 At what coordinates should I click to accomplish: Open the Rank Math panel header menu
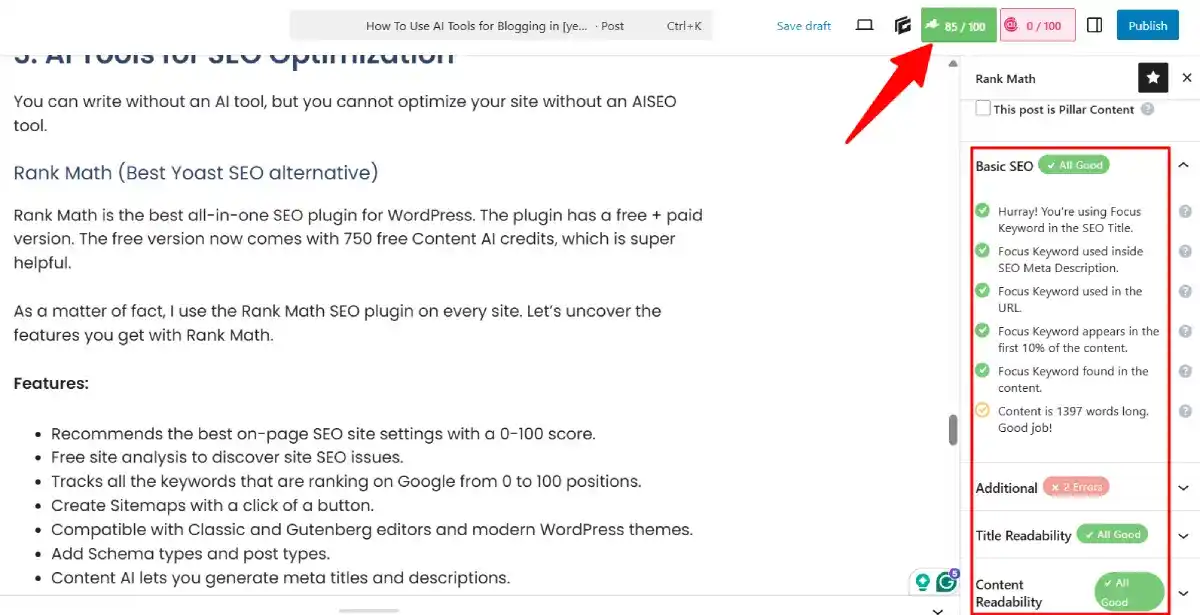1005,78
